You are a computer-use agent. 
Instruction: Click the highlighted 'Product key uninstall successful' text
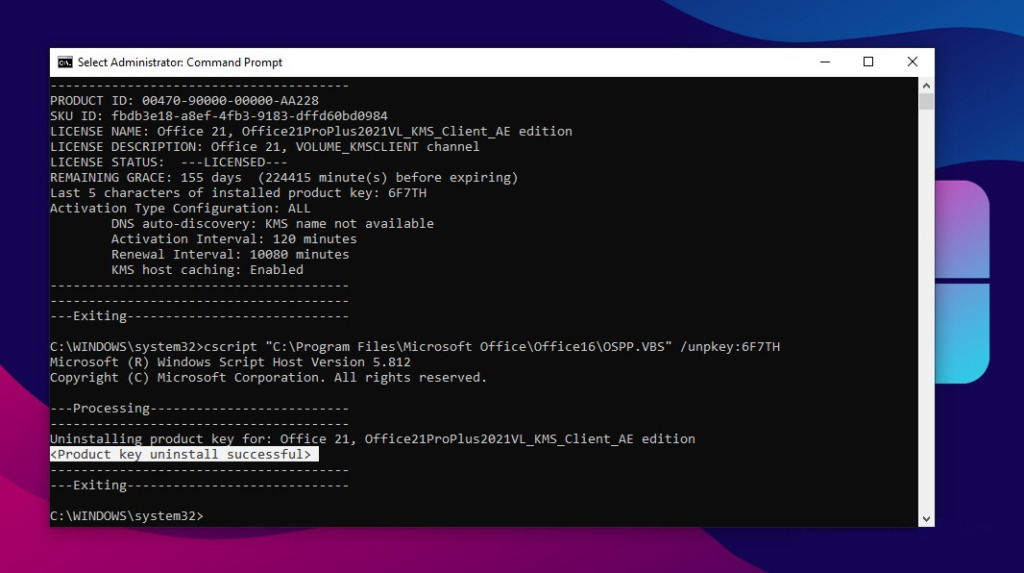pyautogui.click(x=184, y=455)
